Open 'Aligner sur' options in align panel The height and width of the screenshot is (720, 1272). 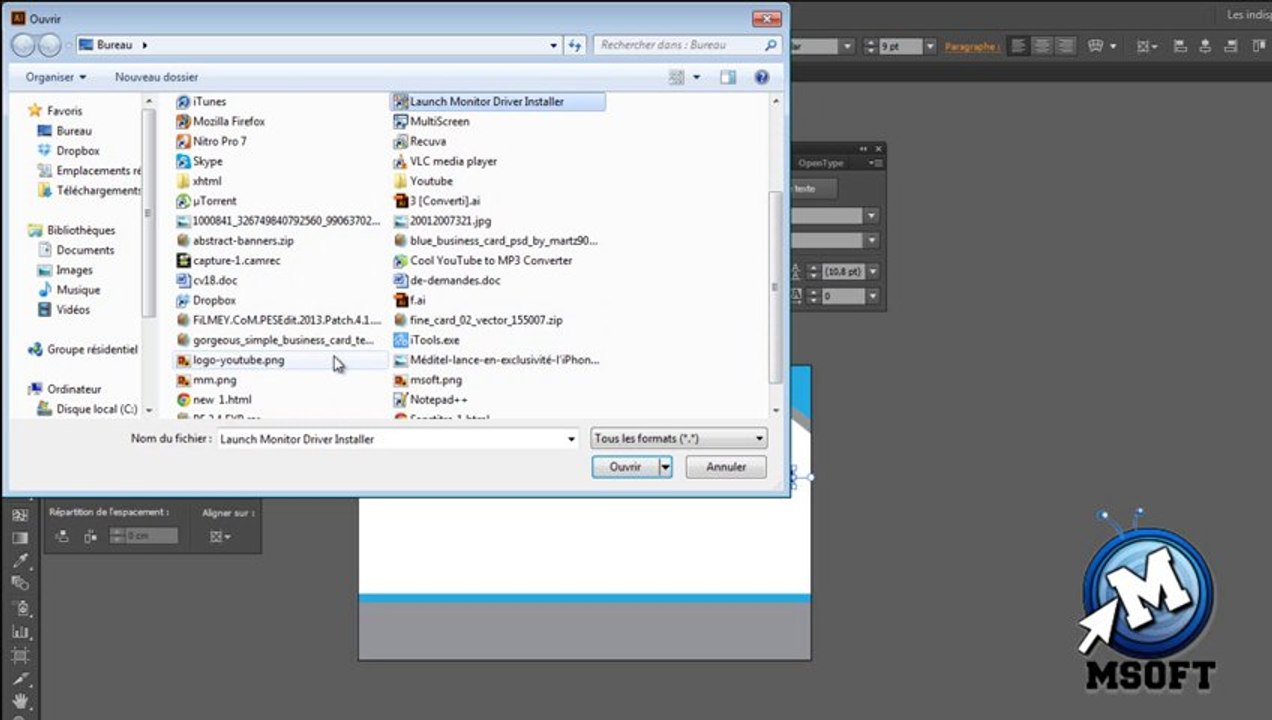[x=220, y=537]
